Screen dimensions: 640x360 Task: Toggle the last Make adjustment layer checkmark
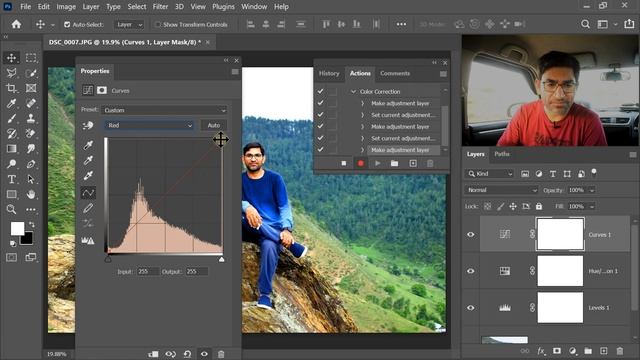coord(320,150)
